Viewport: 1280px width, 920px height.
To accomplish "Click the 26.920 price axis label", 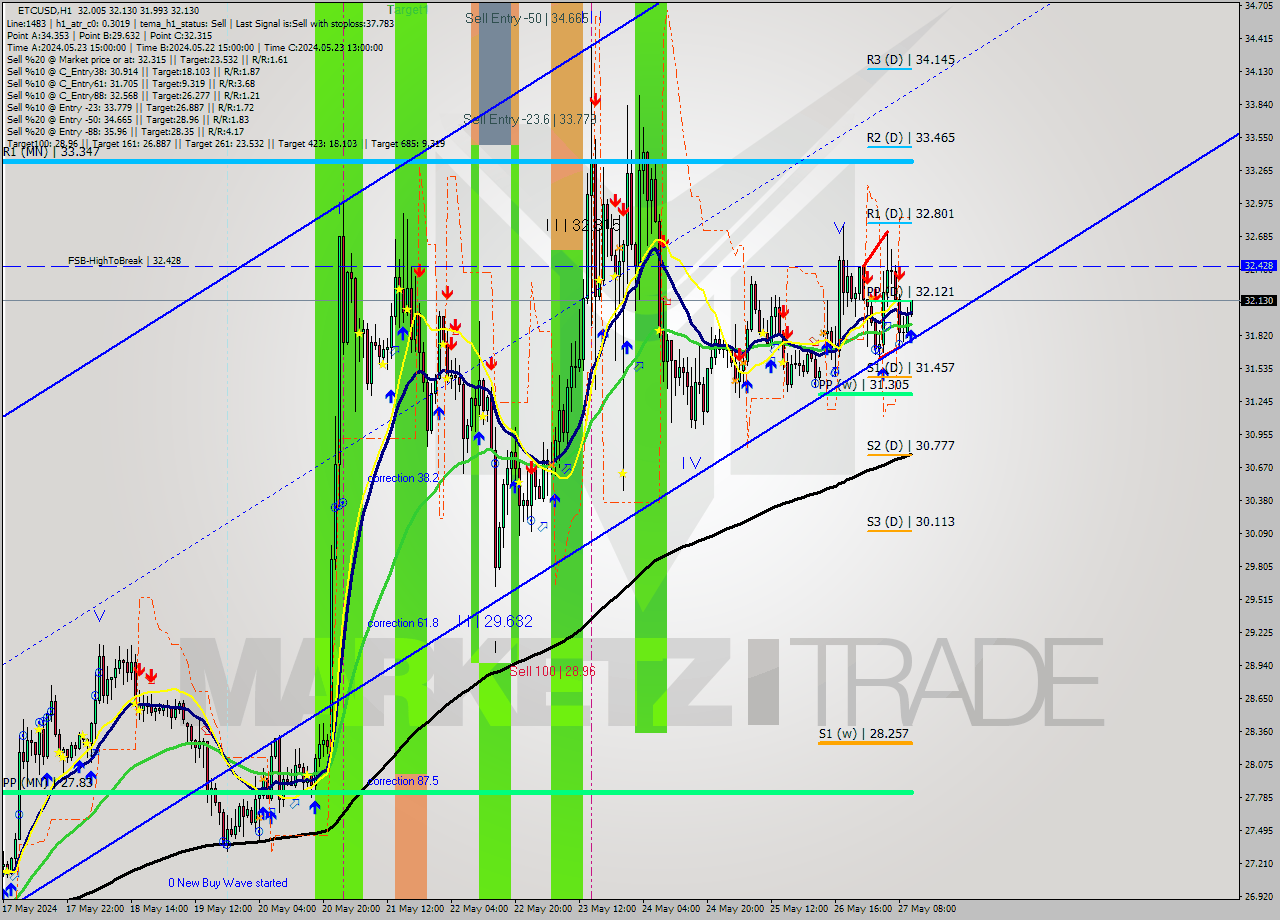I will point(1257,897).
